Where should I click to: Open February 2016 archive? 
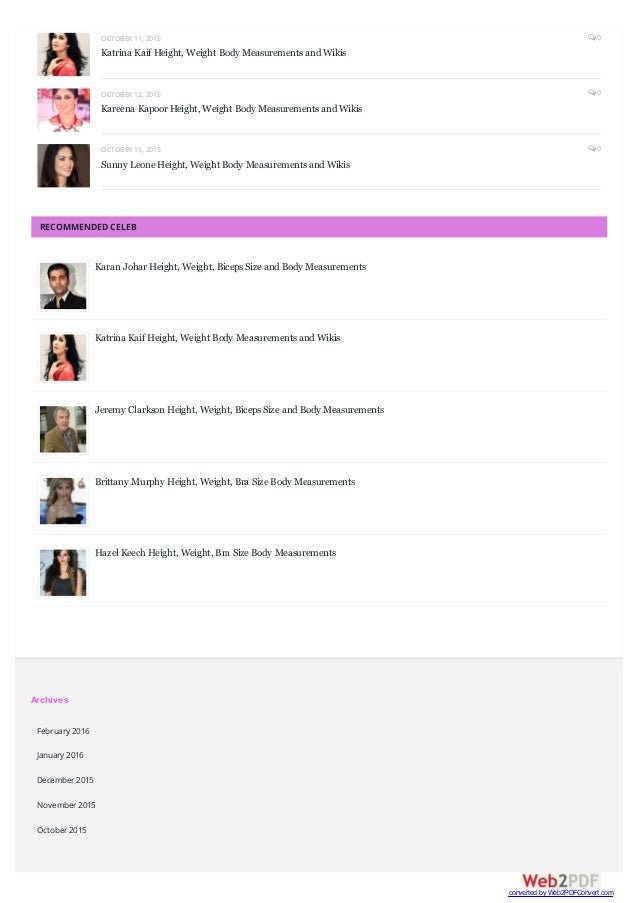63,731
